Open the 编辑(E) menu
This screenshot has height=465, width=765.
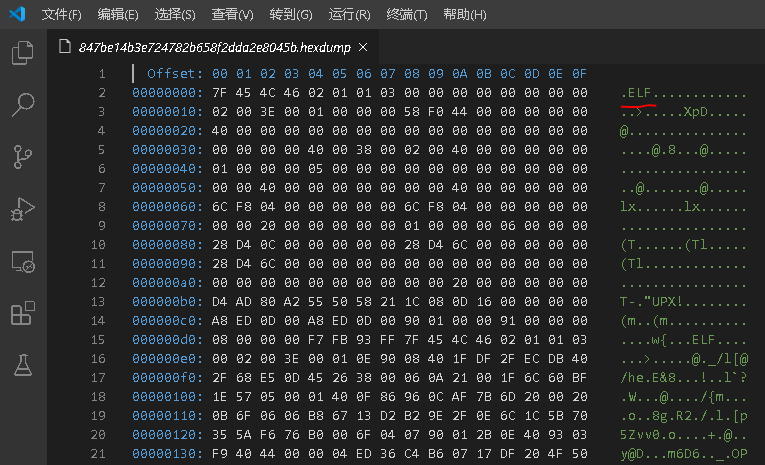click(118, 15)
